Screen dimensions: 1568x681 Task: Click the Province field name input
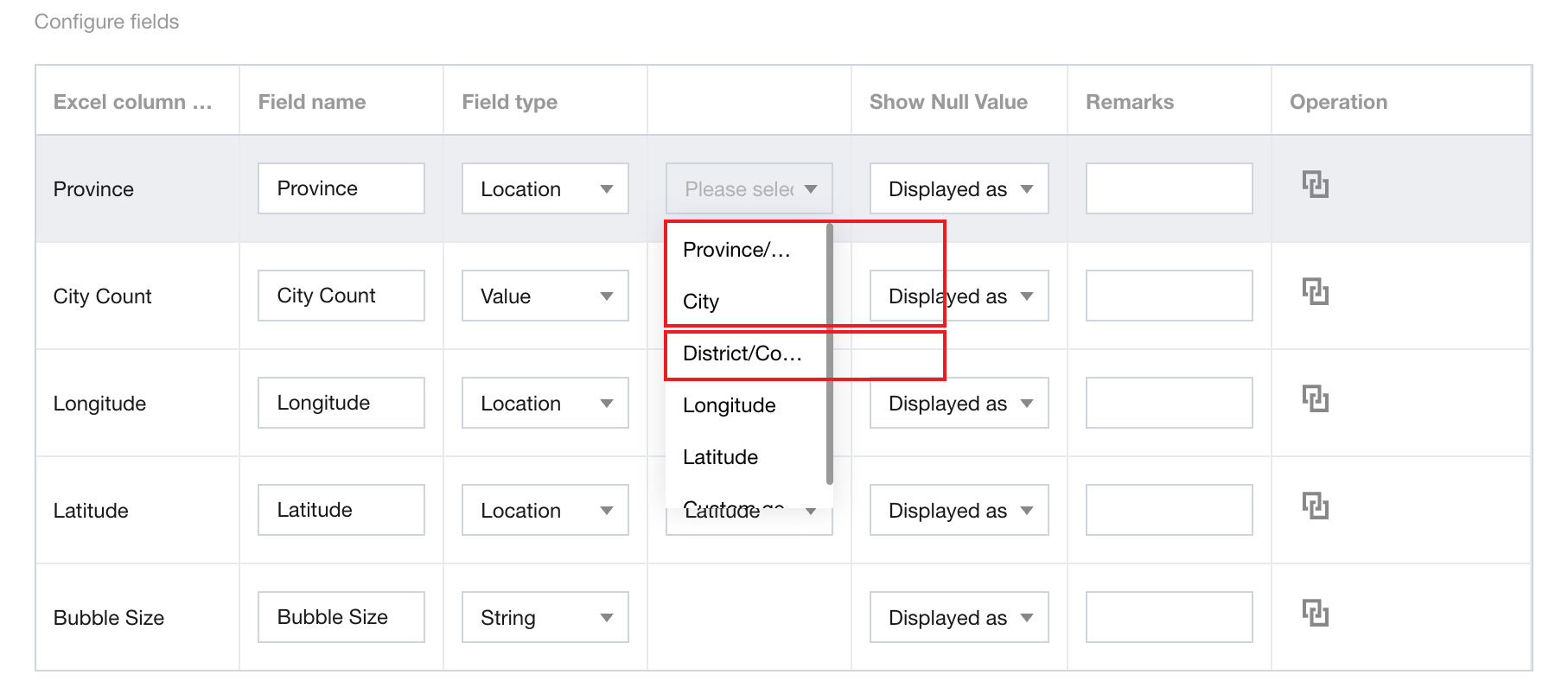click(x=341, y=189)
